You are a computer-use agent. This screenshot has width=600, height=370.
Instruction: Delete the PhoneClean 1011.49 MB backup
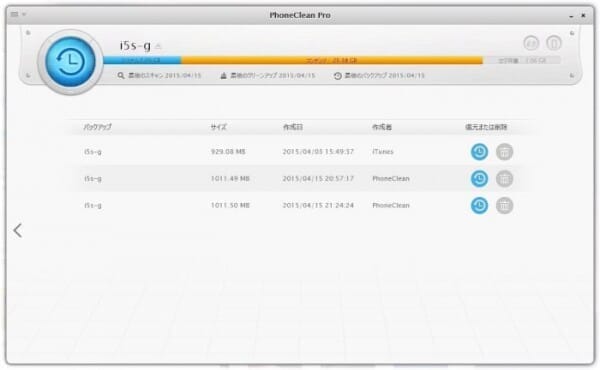(504, 179)
